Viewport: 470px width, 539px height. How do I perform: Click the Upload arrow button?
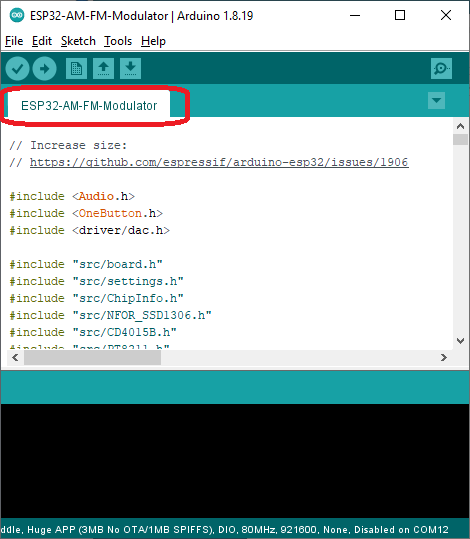pyautogui.click(x=45, y=69)
